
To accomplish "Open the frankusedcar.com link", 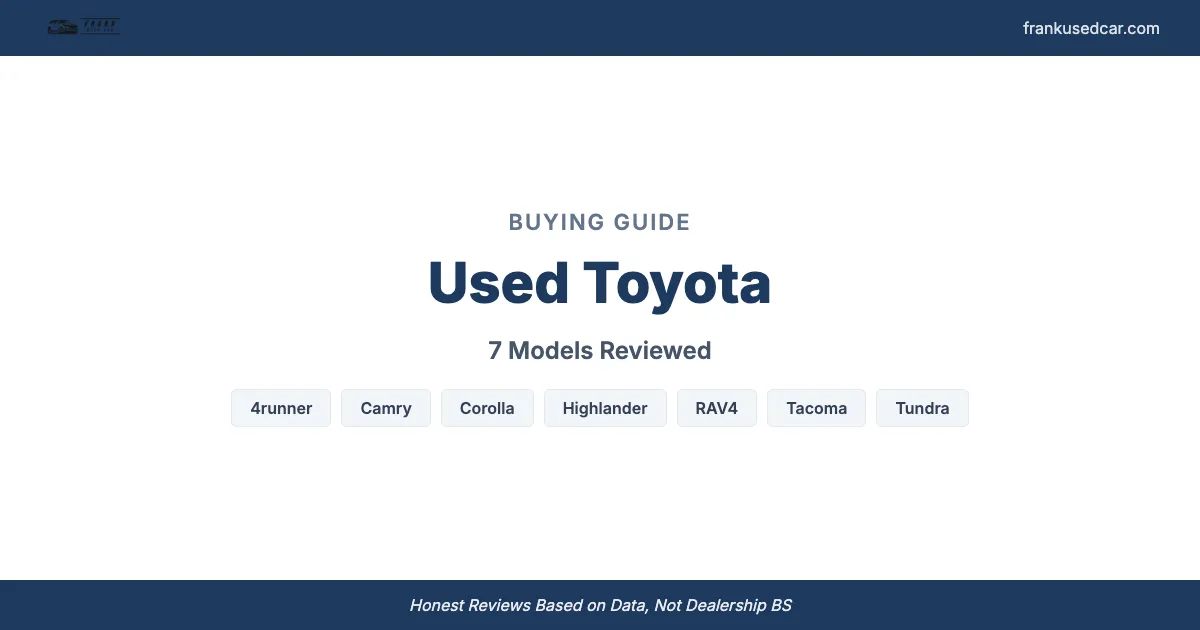I will (1091, 28).
